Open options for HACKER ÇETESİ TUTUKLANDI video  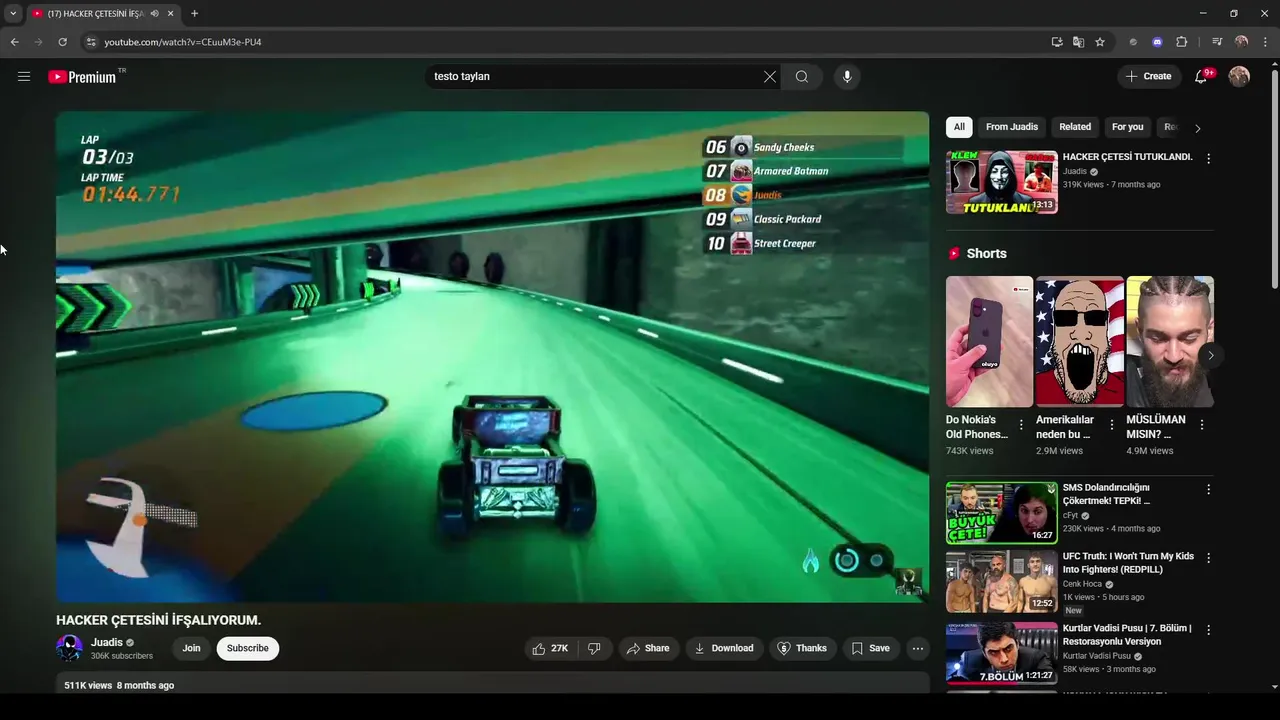(1208, 159)
